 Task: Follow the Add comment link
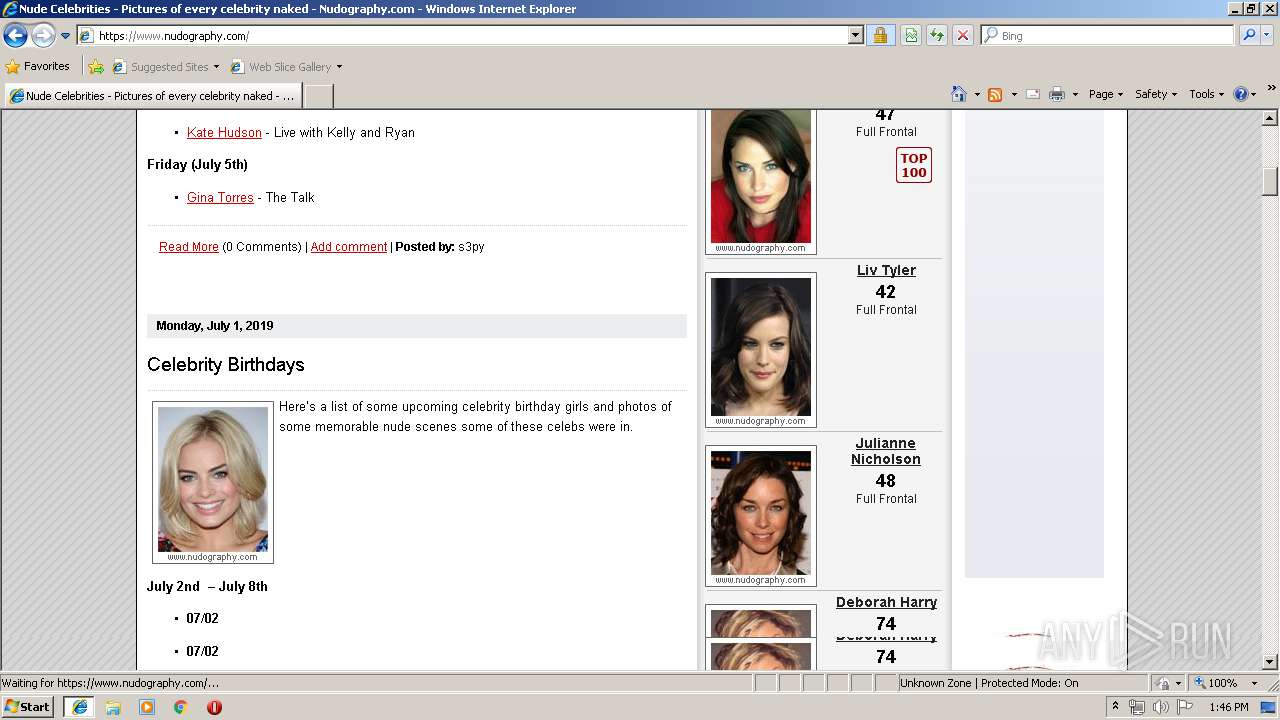coord(349,247)
